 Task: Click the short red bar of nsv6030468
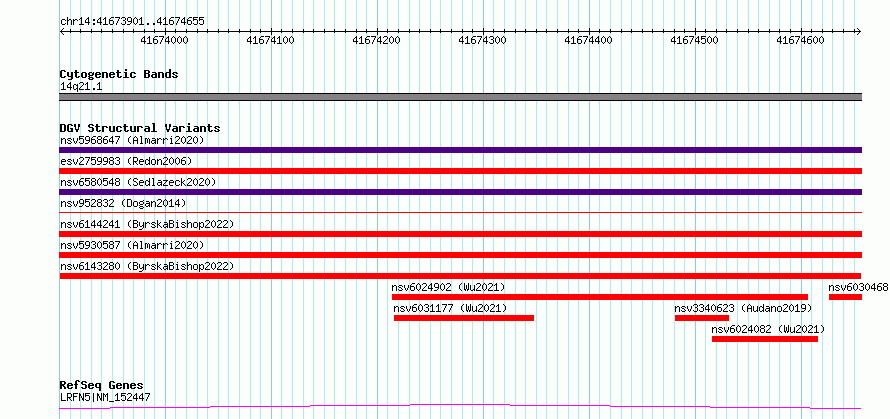click(845, 297)
